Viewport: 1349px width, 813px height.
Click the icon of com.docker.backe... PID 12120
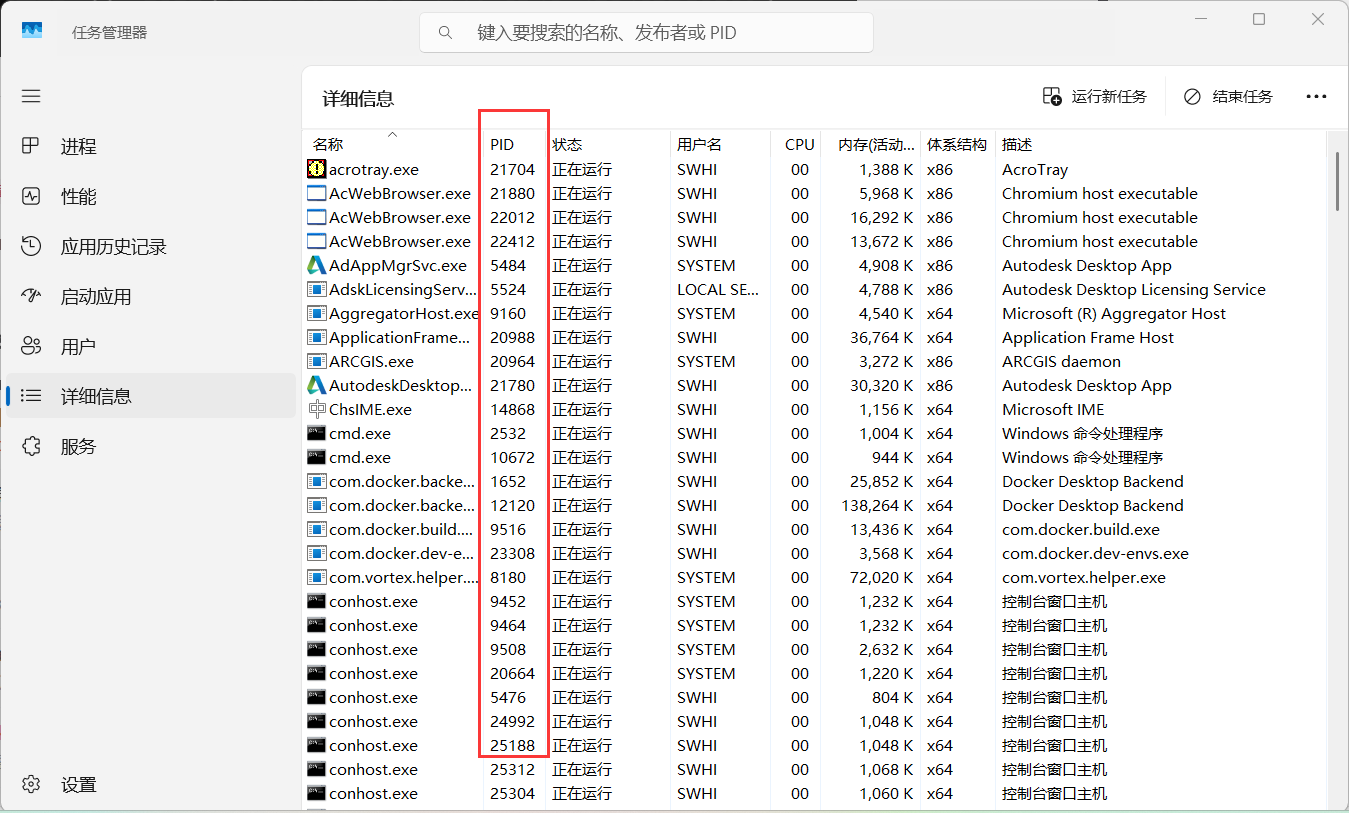point(316,505)
